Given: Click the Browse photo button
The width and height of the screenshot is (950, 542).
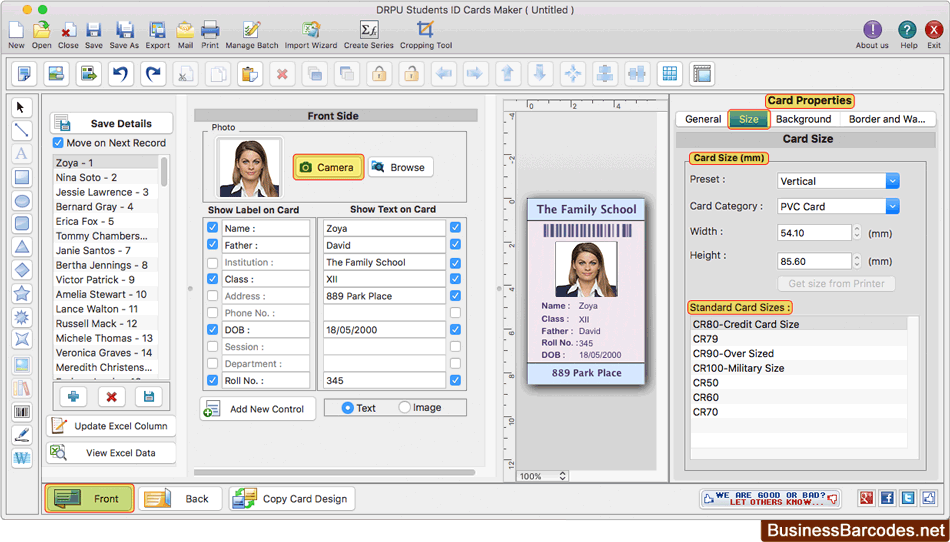Looking at the screenshot, I should tap(400, 167).
